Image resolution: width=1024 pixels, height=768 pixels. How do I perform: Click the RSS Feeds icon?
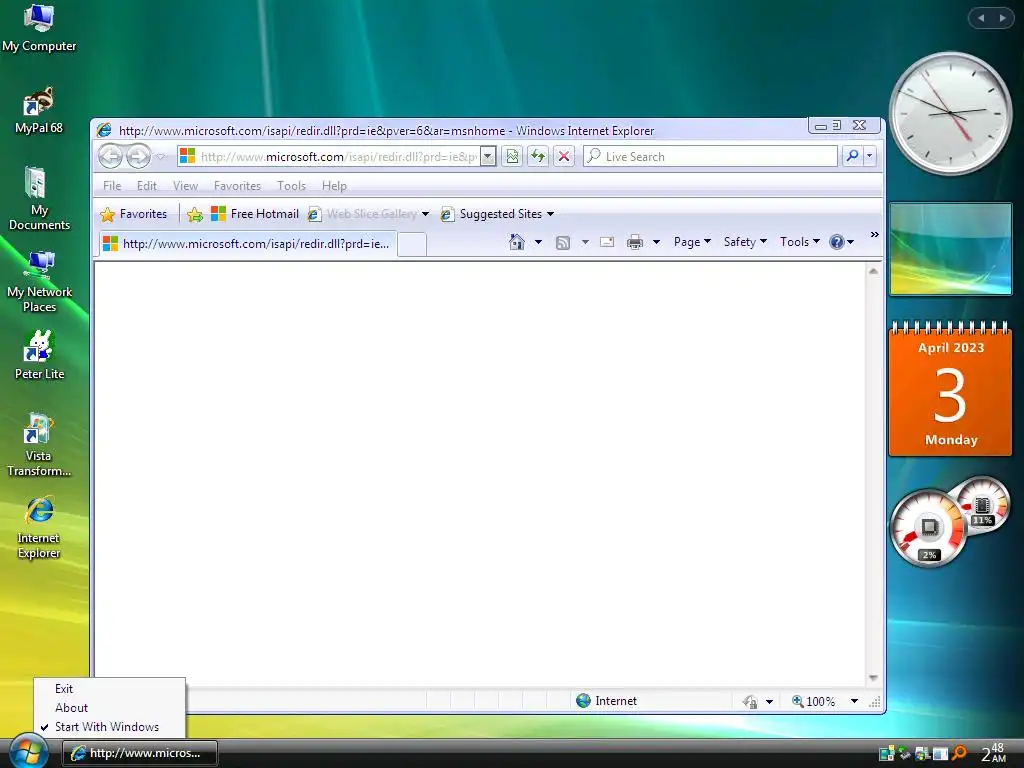(x=563, y=242)
